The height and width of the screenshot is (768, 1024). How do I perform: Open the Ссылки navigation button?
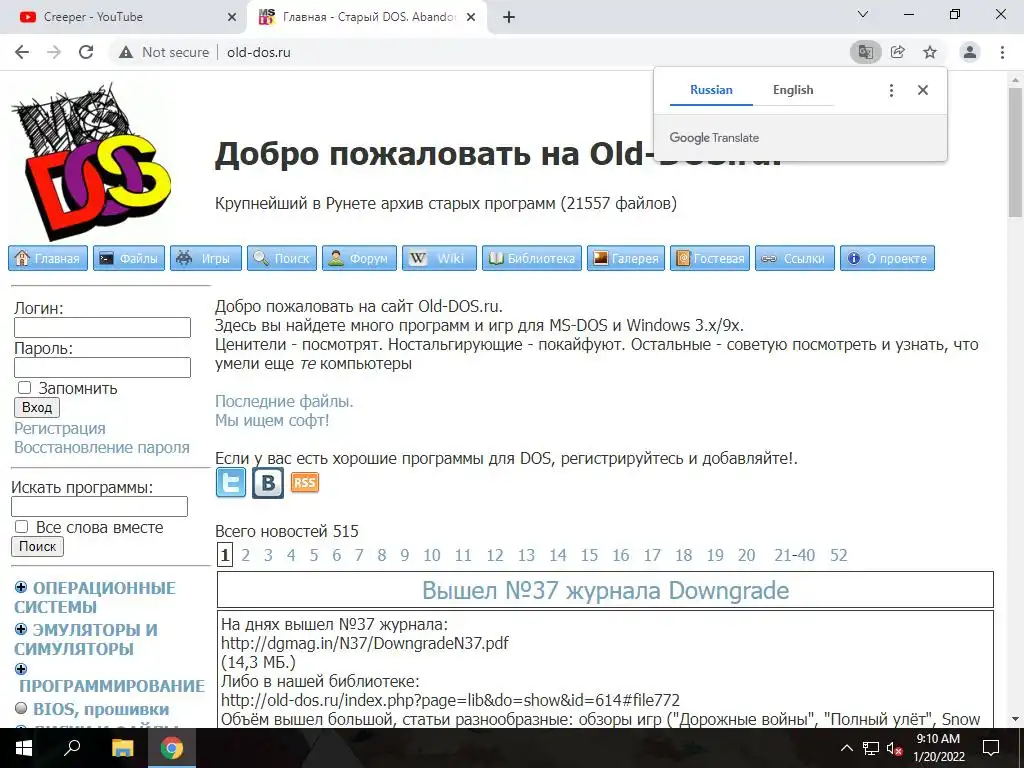point(795,258)
